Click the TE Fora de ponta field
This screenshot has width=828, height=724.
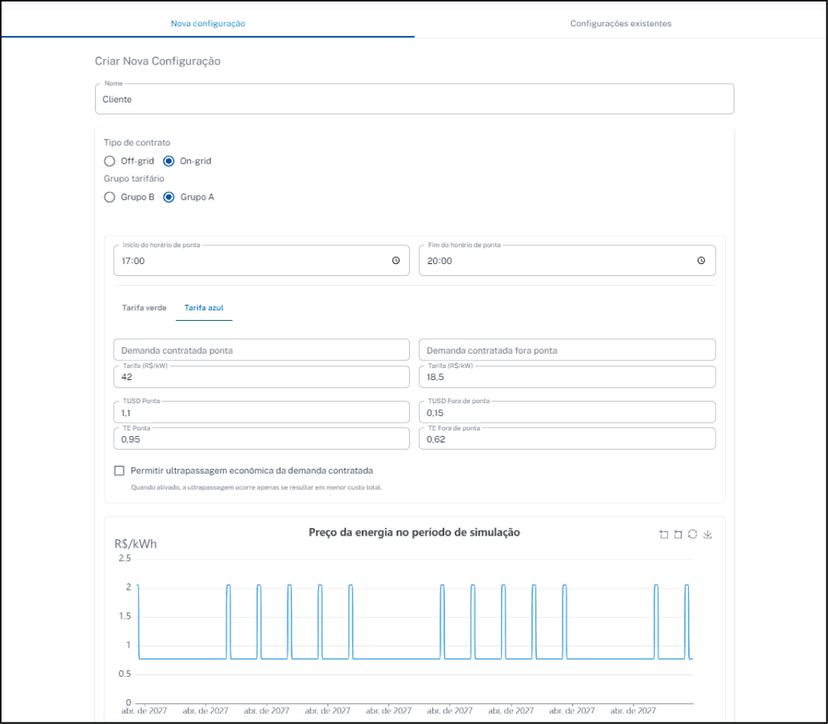[x=566, y=439]
